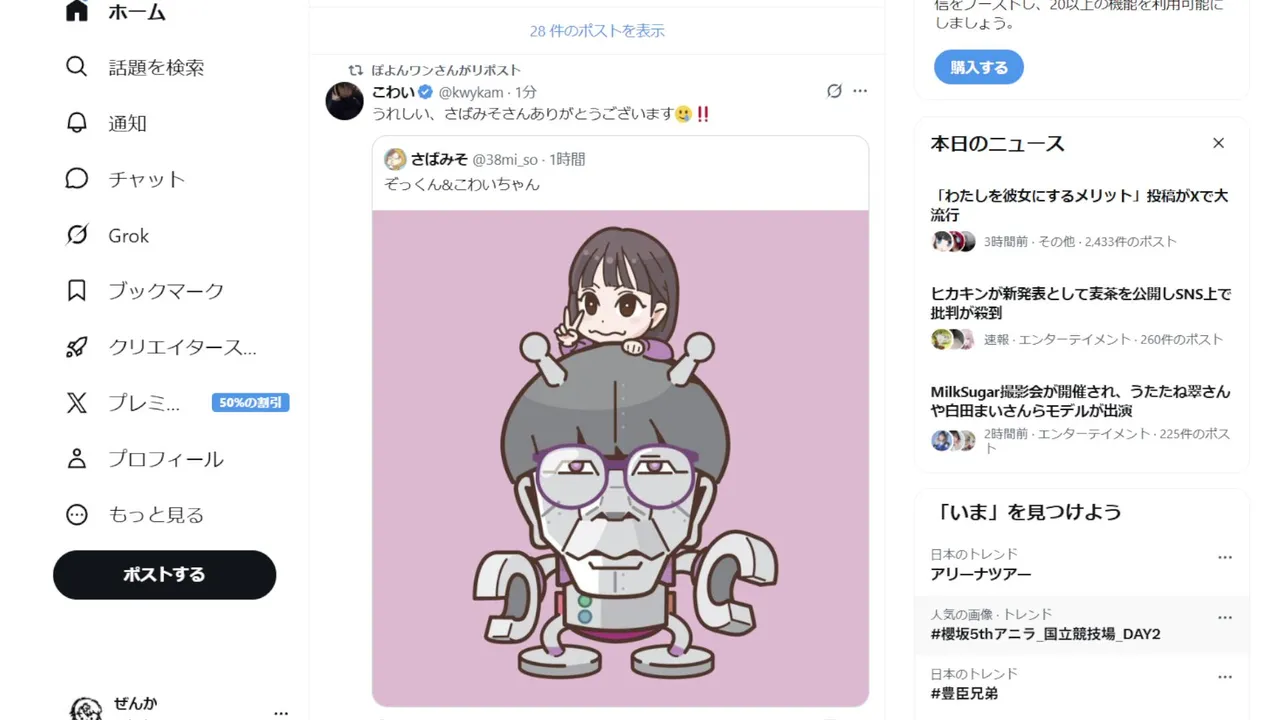The height and width of the screenshot is (720, 1280).
Task: Open the three-dot menu on こわい's post
Action: coord(860,91)
